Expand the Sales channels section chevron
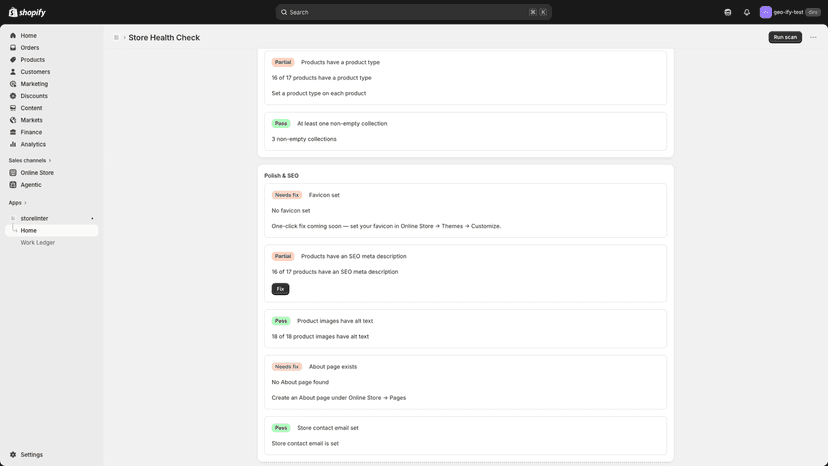The width and height of the screenshot is (828, 466). coord(50,161)
